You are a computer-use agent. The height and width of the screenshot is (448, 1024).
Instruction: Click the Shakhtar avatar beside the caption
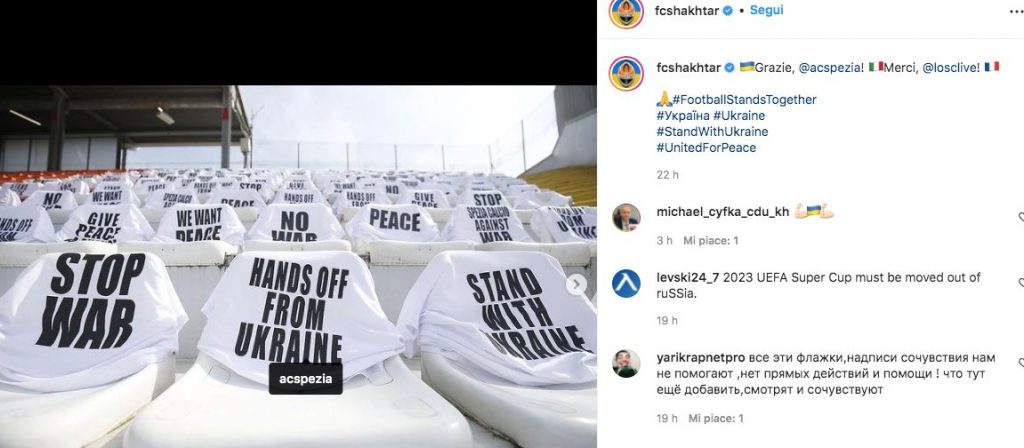click(x=626, y=73)
